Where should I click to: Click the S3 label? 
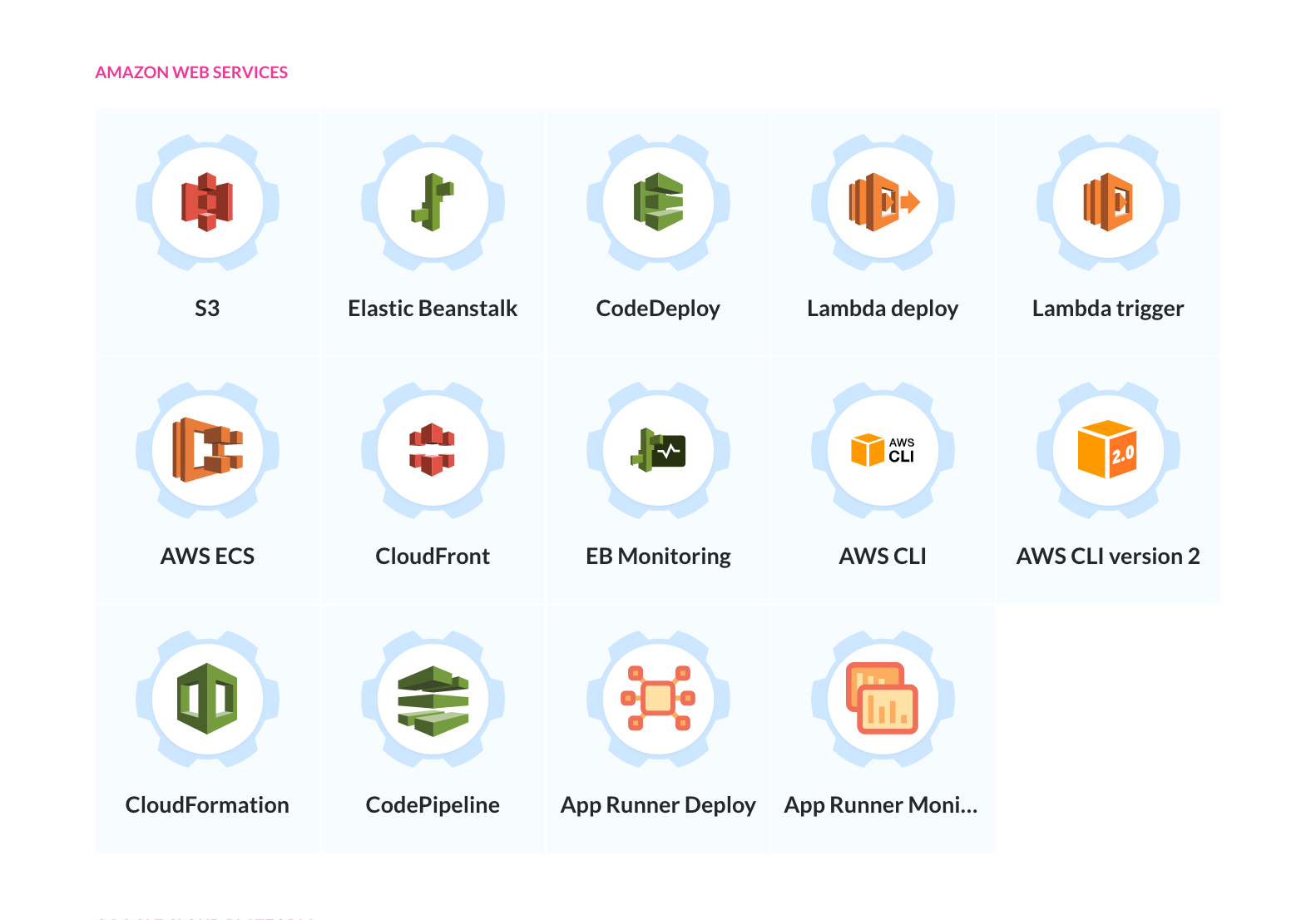(207, 309)
